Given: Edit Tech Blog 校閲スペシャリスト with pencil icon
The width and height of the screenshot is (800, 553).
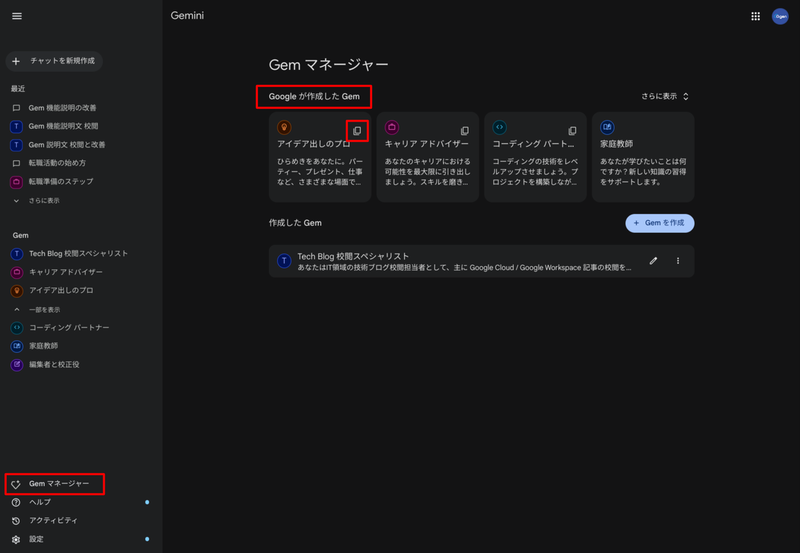Looking at the screenshot, I should tap(653, 261).
